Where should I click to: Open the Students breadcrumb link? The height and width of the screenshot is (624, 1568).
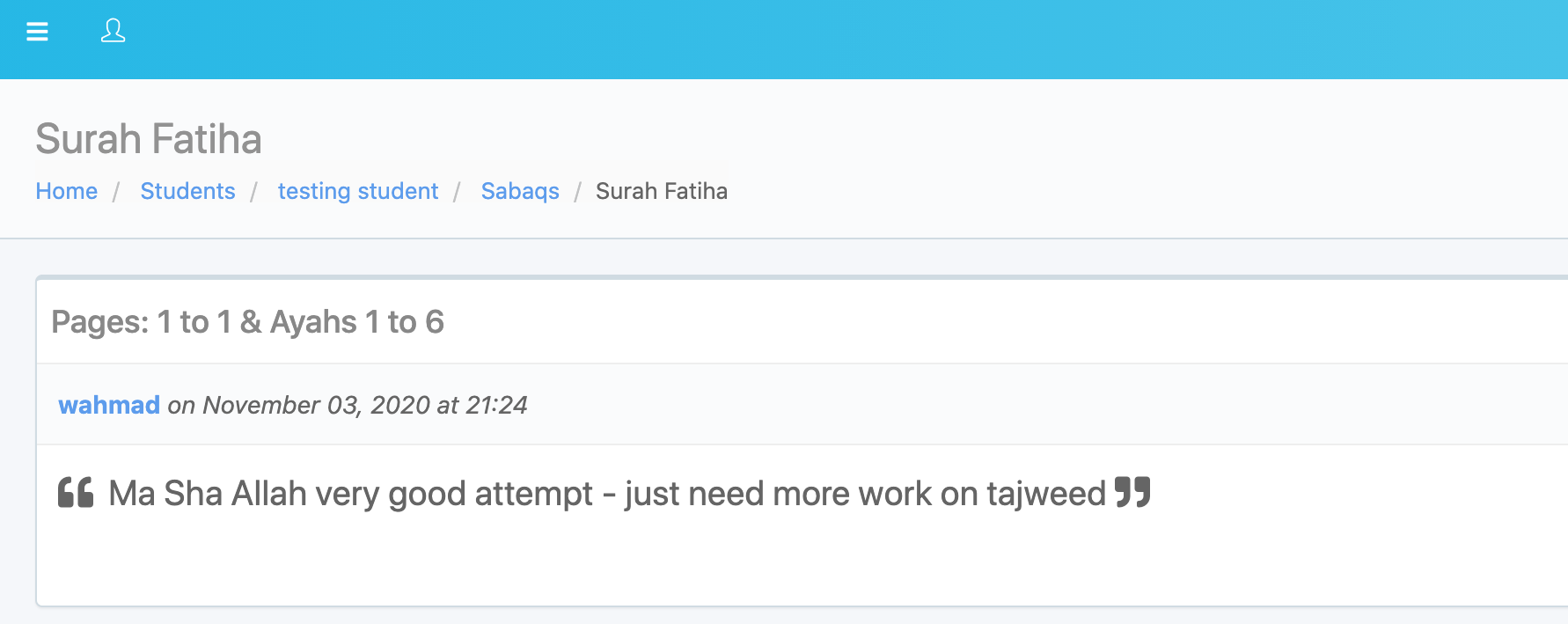pos(187,191)
